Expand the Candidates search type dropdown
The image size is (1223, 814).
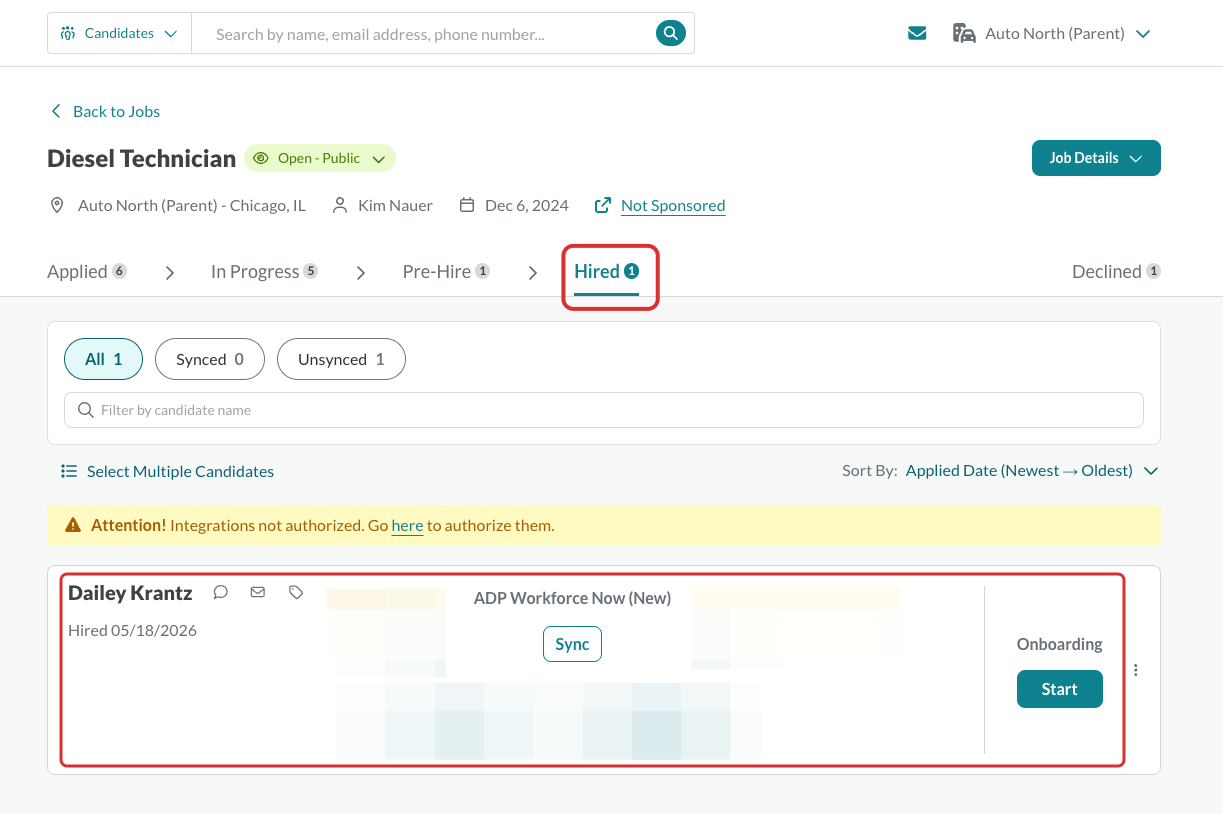coord(119,33)
